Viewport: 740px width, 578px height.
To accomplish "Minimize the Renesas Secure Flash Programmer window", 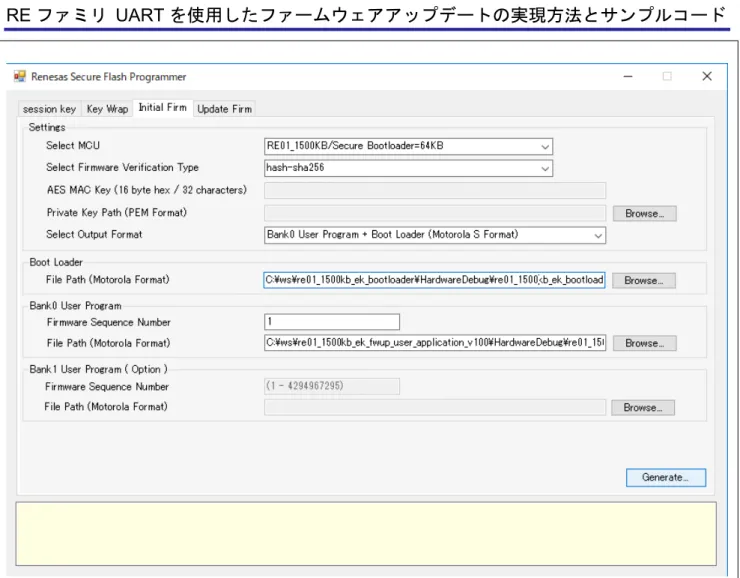I will pos(628,76).
